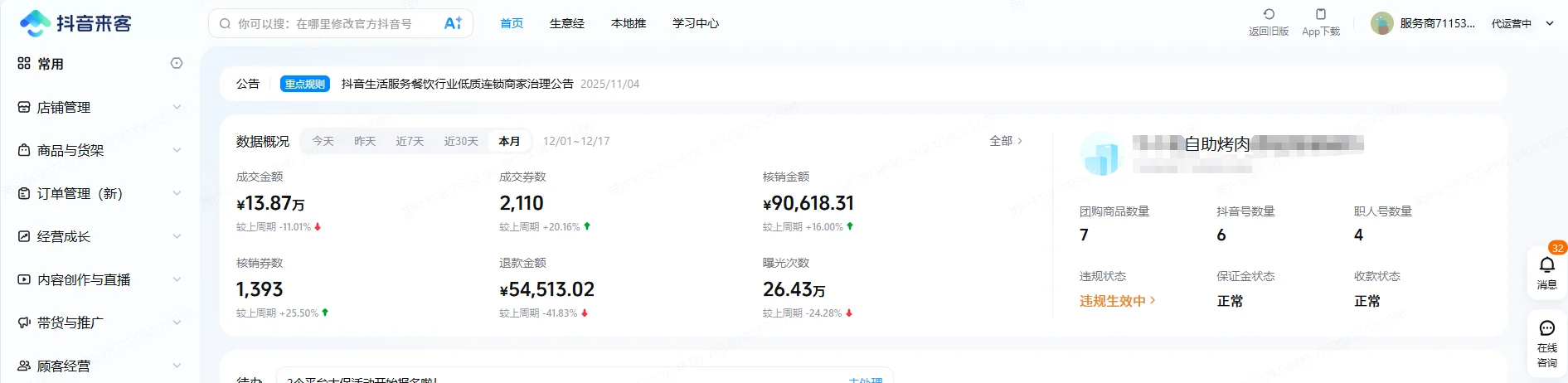Click the 抖音号数量 value 6

coord(1221,235)
